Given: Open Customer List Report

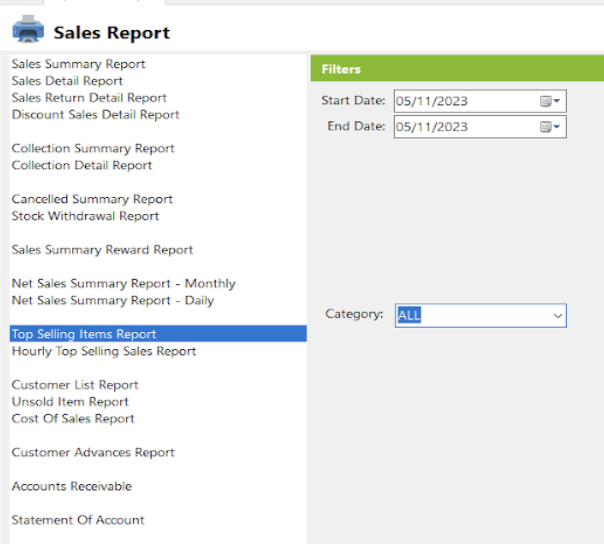Looking at the screenshot, I should click(x=75, y=385).
